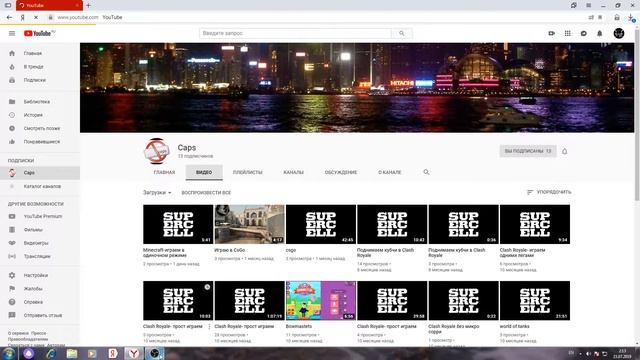
Task: Open the notifications bell in header
Action: (x=600, y=33)
